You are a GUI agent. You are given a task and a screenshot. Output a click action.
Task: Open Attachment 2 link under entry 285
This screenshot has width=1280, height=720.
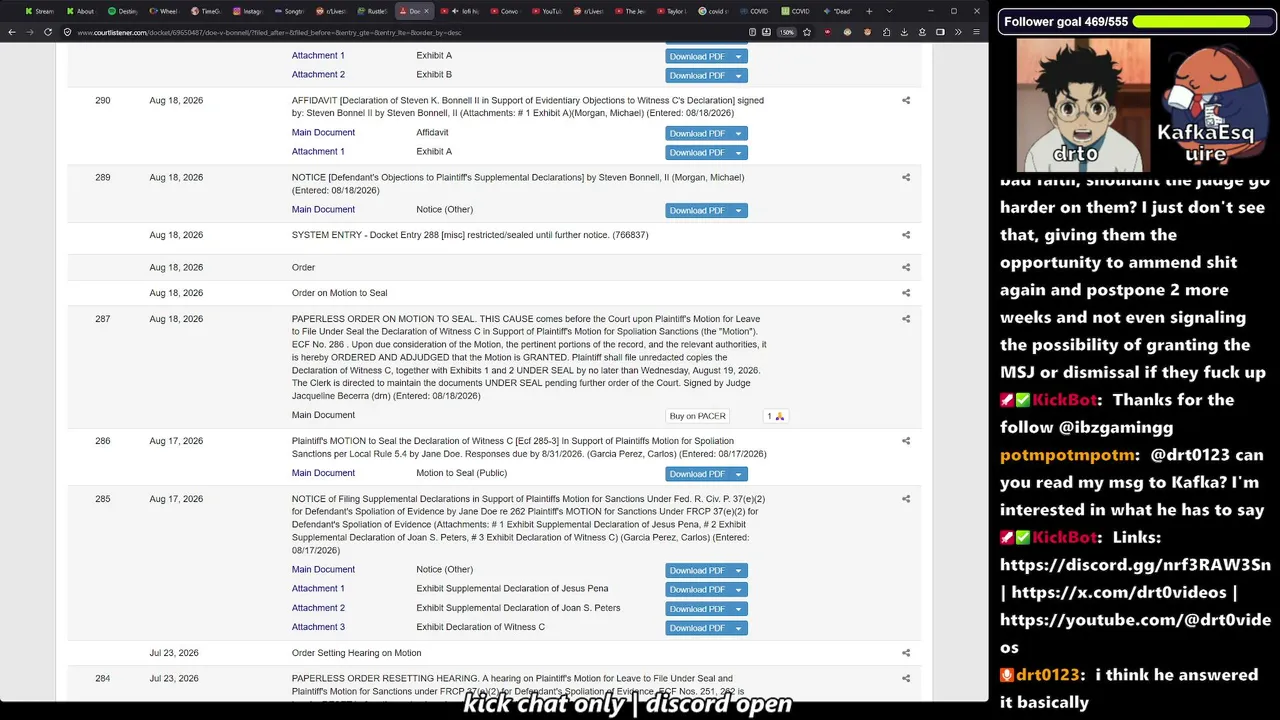pos(318,608)
